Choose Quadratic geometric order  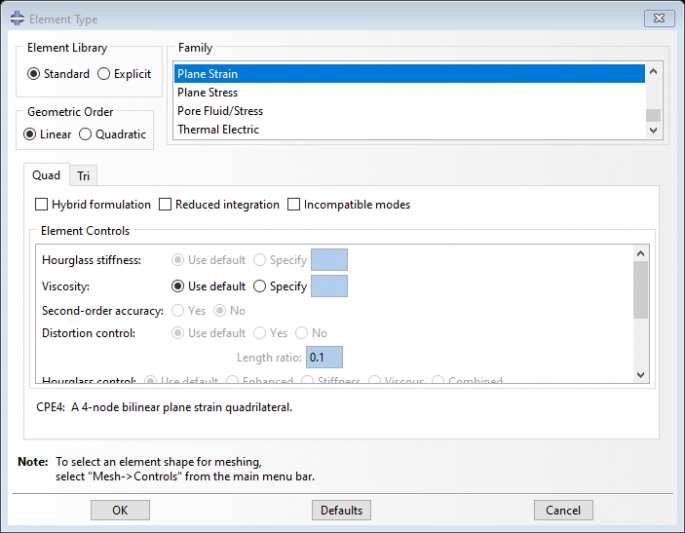[x=85, y=134]
